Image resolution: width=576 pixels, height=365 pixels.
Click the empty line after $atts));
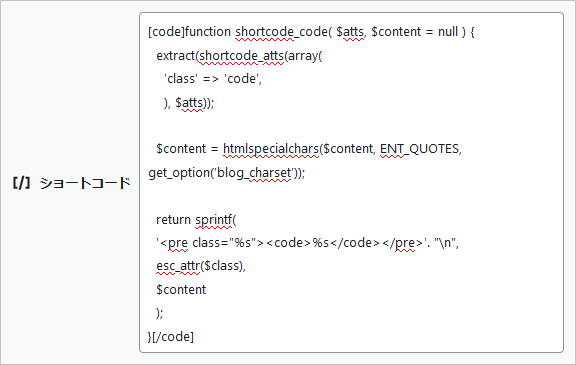351,126
